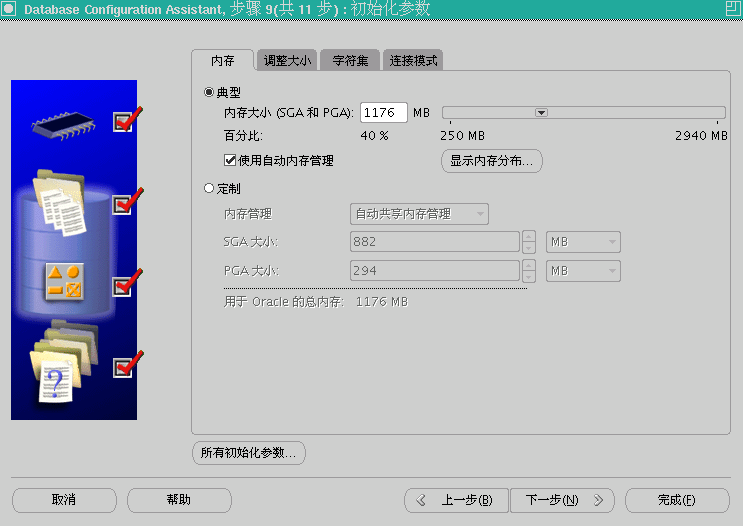This screenshot has height=526, width=743.
Task: Switch to the 连接模式 tab
Action: (413, 61)
